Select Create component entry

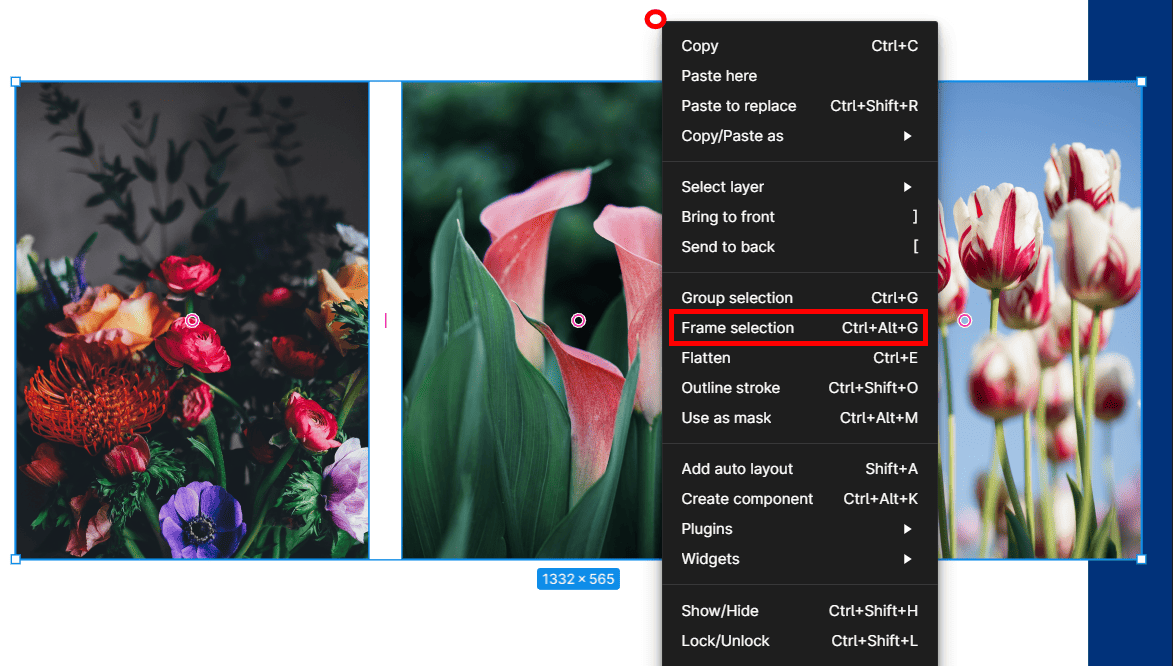click(800, 498)
